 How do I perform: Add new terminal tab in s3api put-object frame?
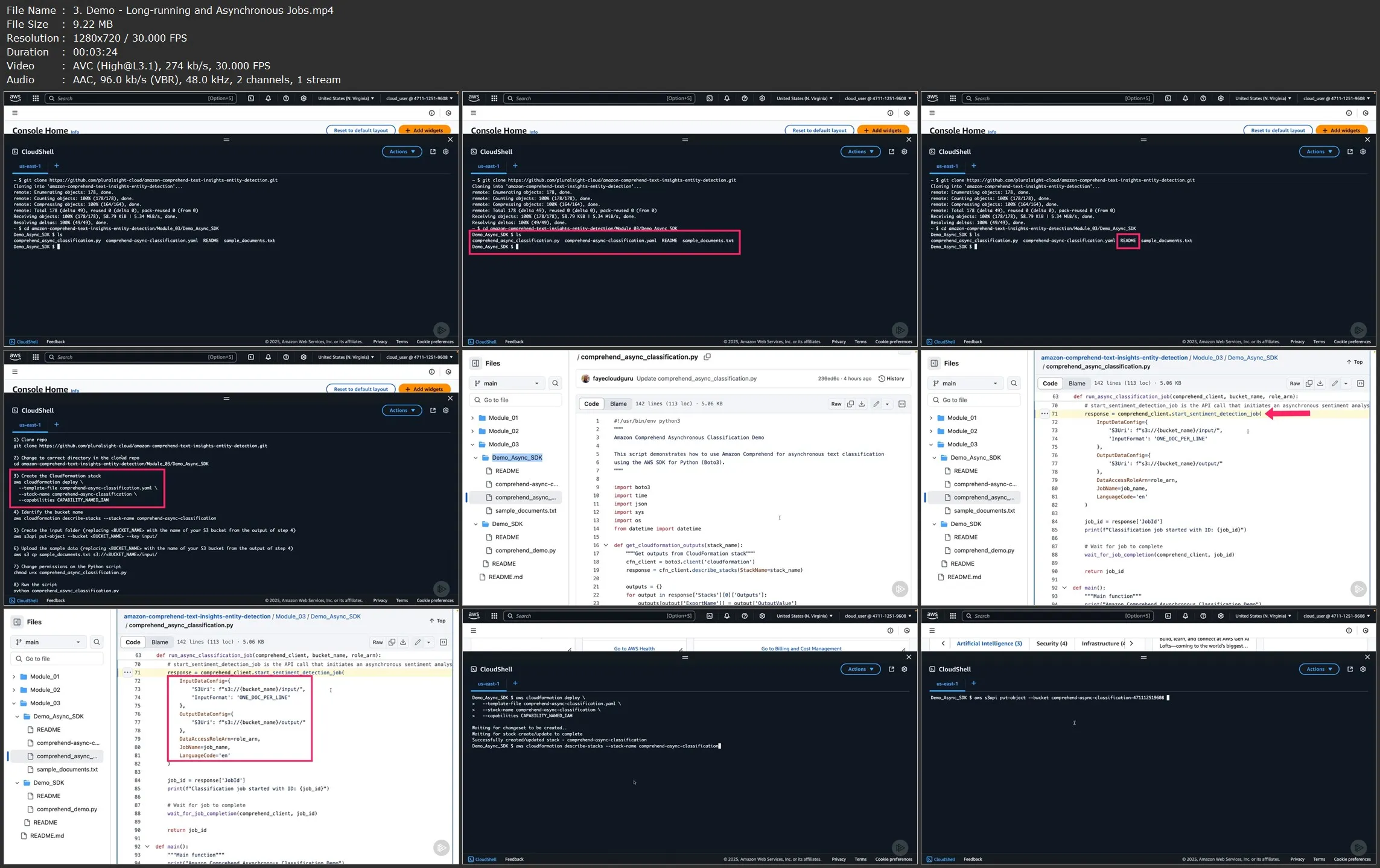(x=973, y=683)
